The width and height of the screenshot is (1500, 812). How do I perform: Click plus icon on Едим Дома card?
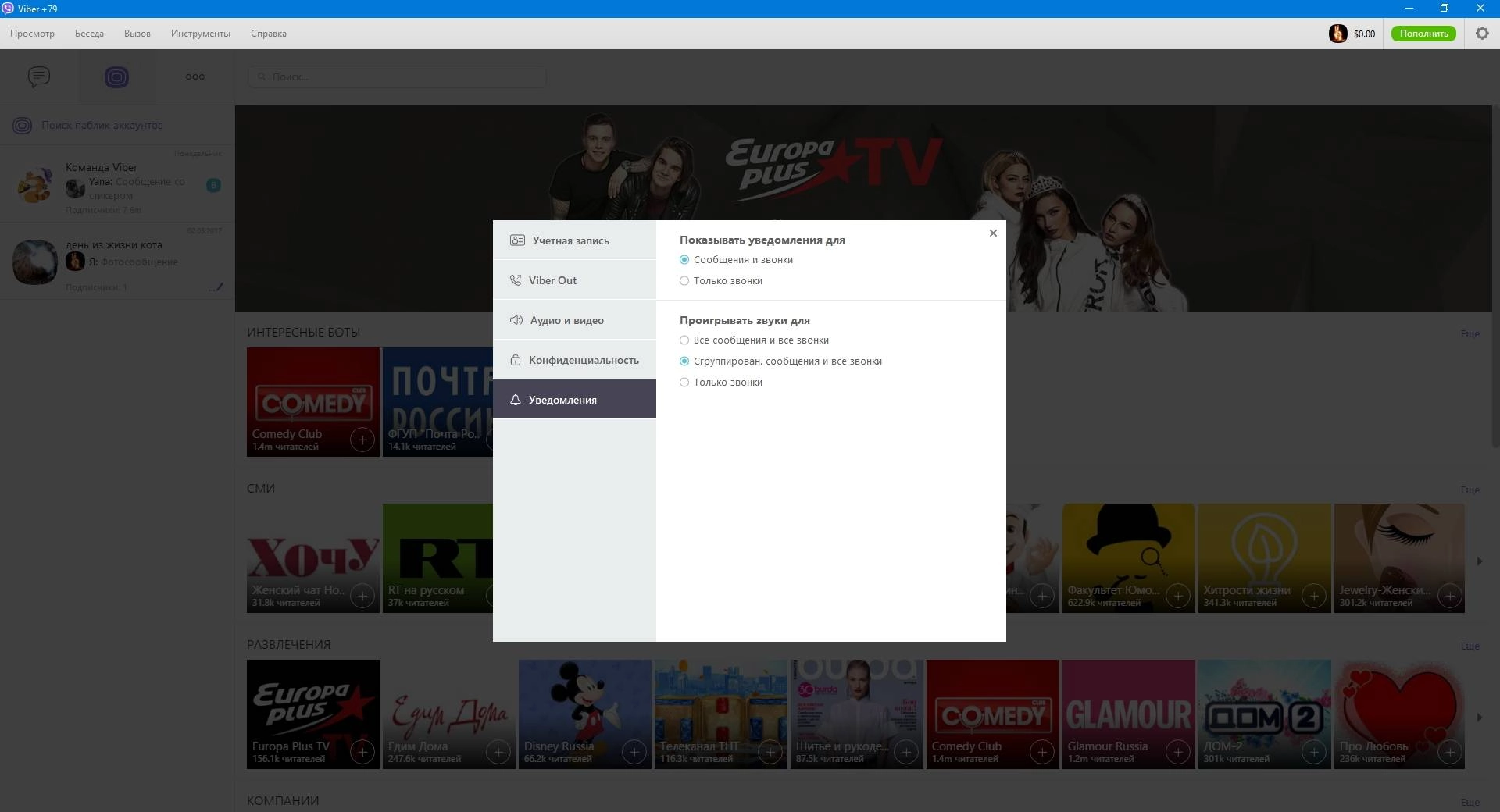(498, 753)
